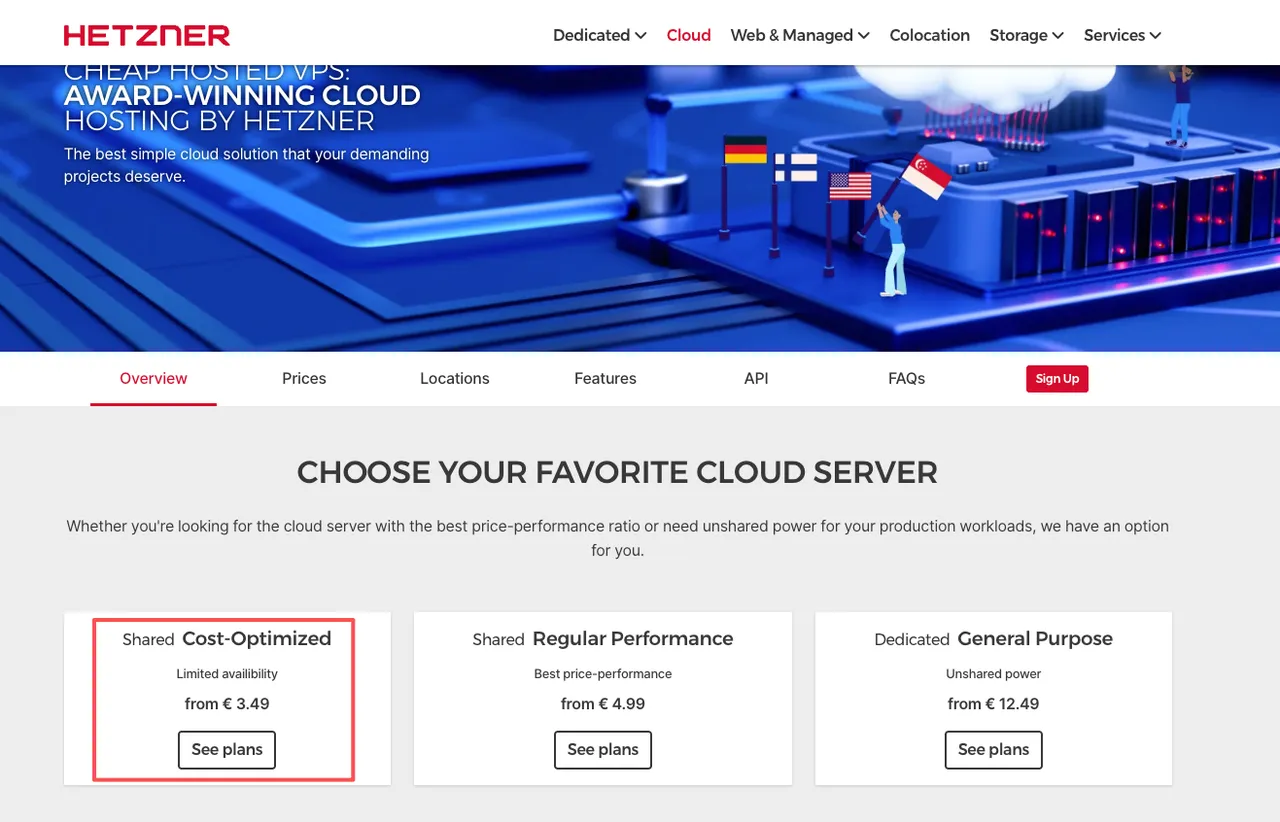See plans for Shared Cost-Optimized
Screen dimensions: 1280x822
[x=227, y=750]
